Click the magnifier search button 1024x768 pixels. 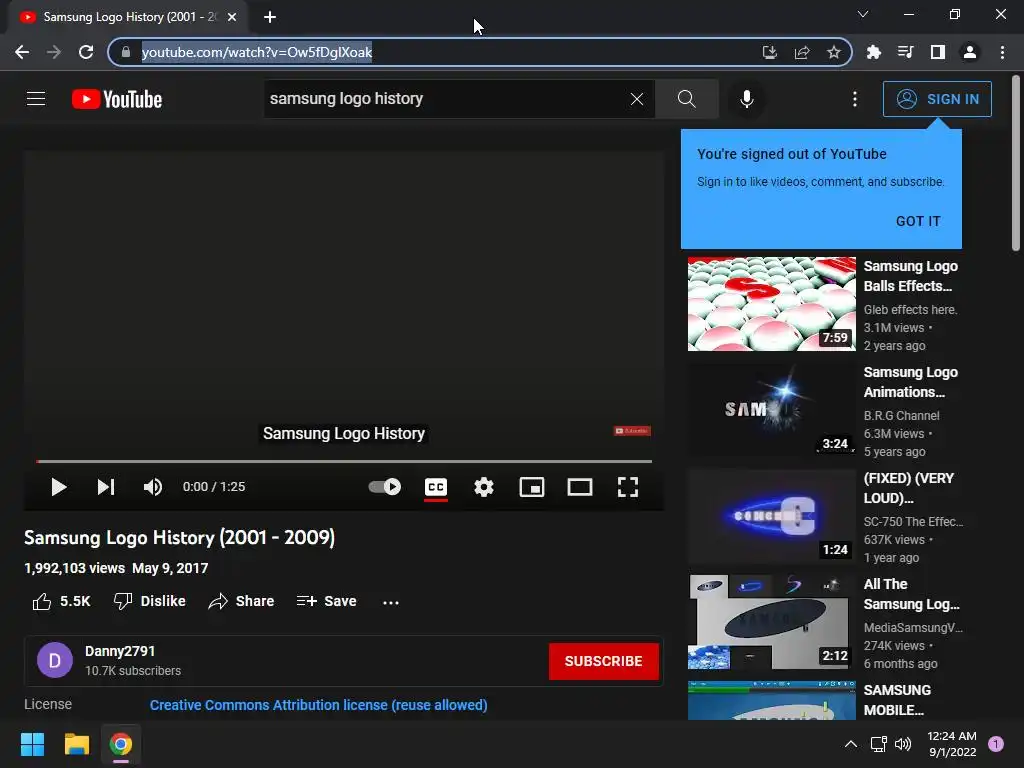[686, 99]
